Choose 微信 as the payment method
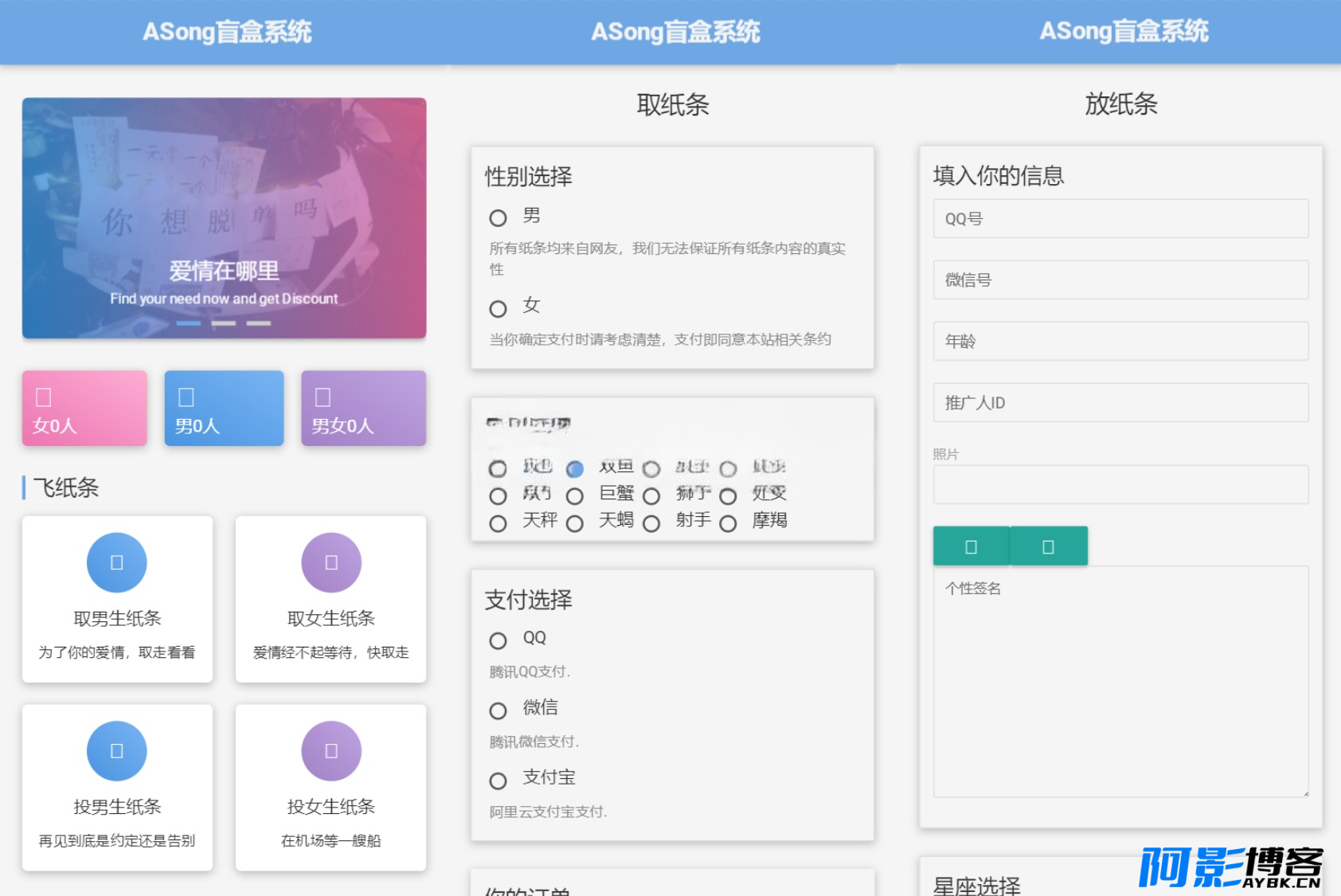This screenshot has width=1341, height=896. [x=498, y=710]
